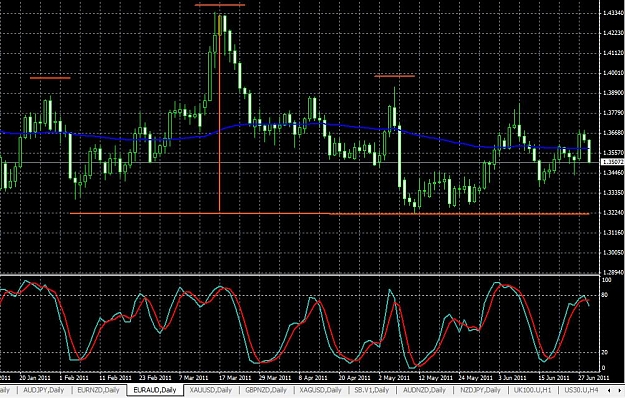Click the 1.38900 price scale label
The width and height of the screenshot is (625, 398).
tap(613, 92)
